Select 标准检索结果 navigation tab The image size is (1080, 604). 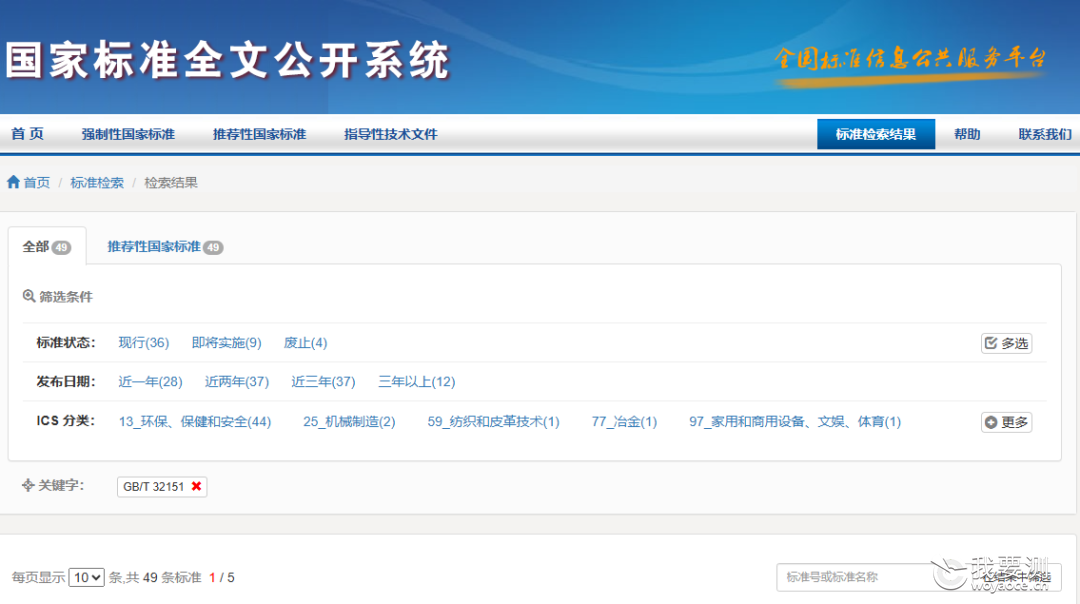pyautogui.click(x=876, y=134)
